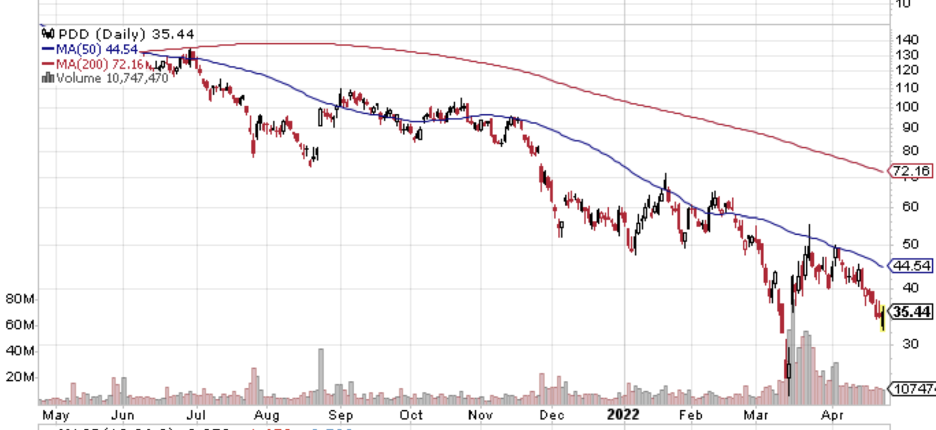Click the Dec label on date axis
Screen dimensions: 936x430
(552, 414)
